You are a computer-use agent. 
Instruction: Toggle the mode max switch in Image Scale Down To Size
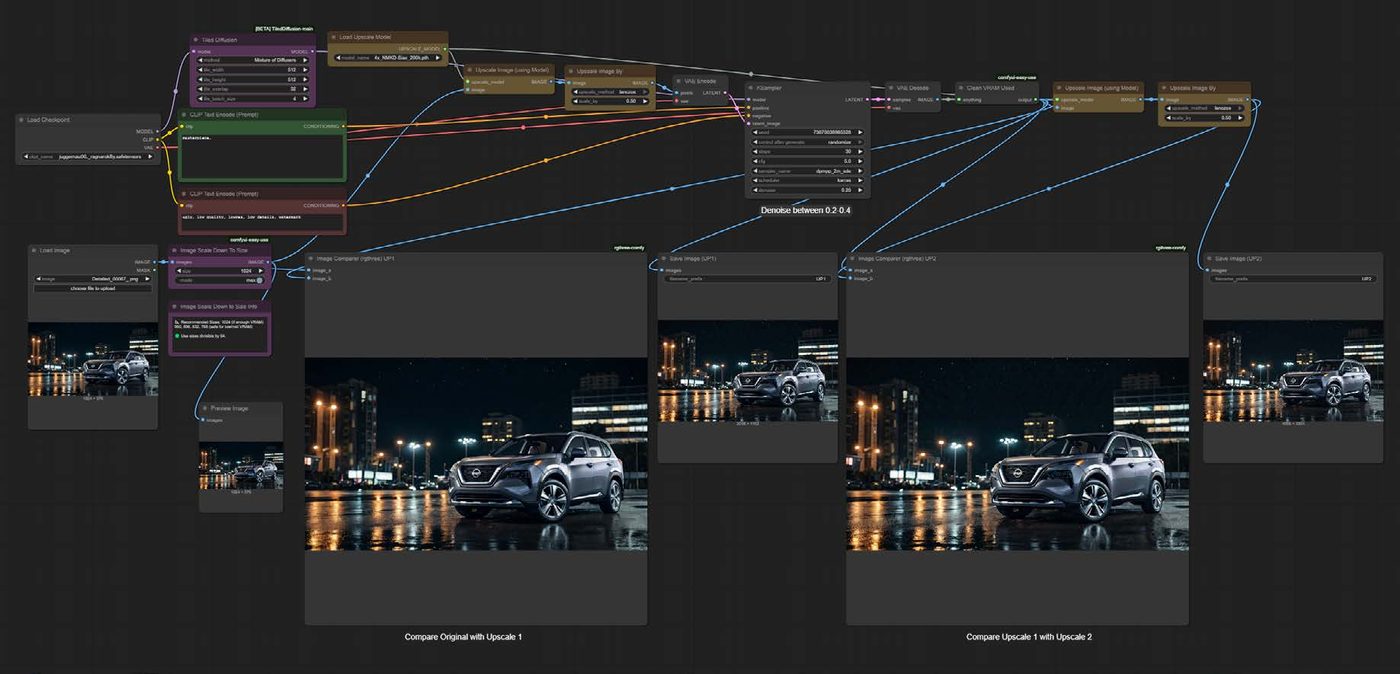point(260,280)
